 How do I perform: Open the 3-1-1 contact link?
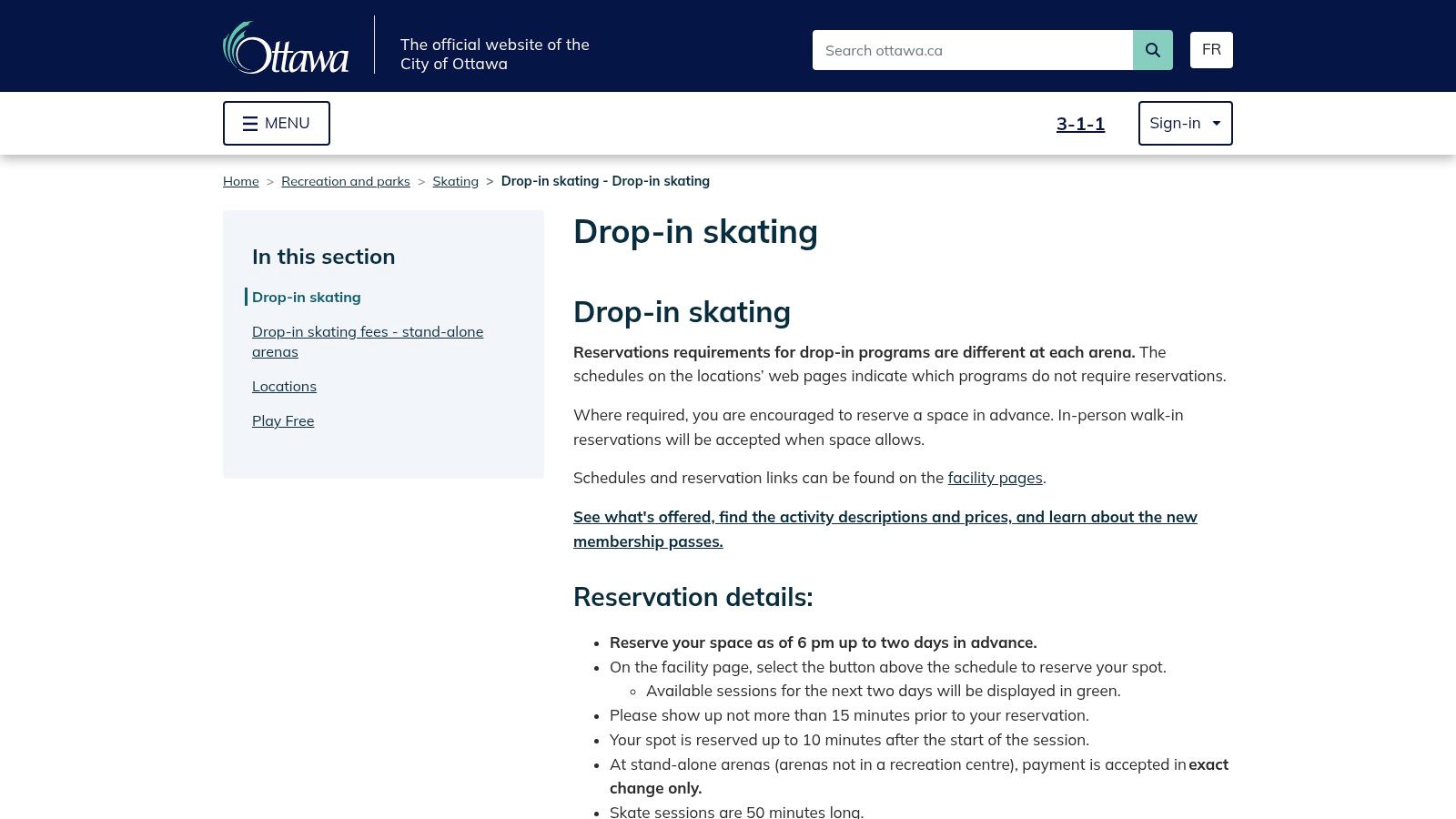[1080, 123]
